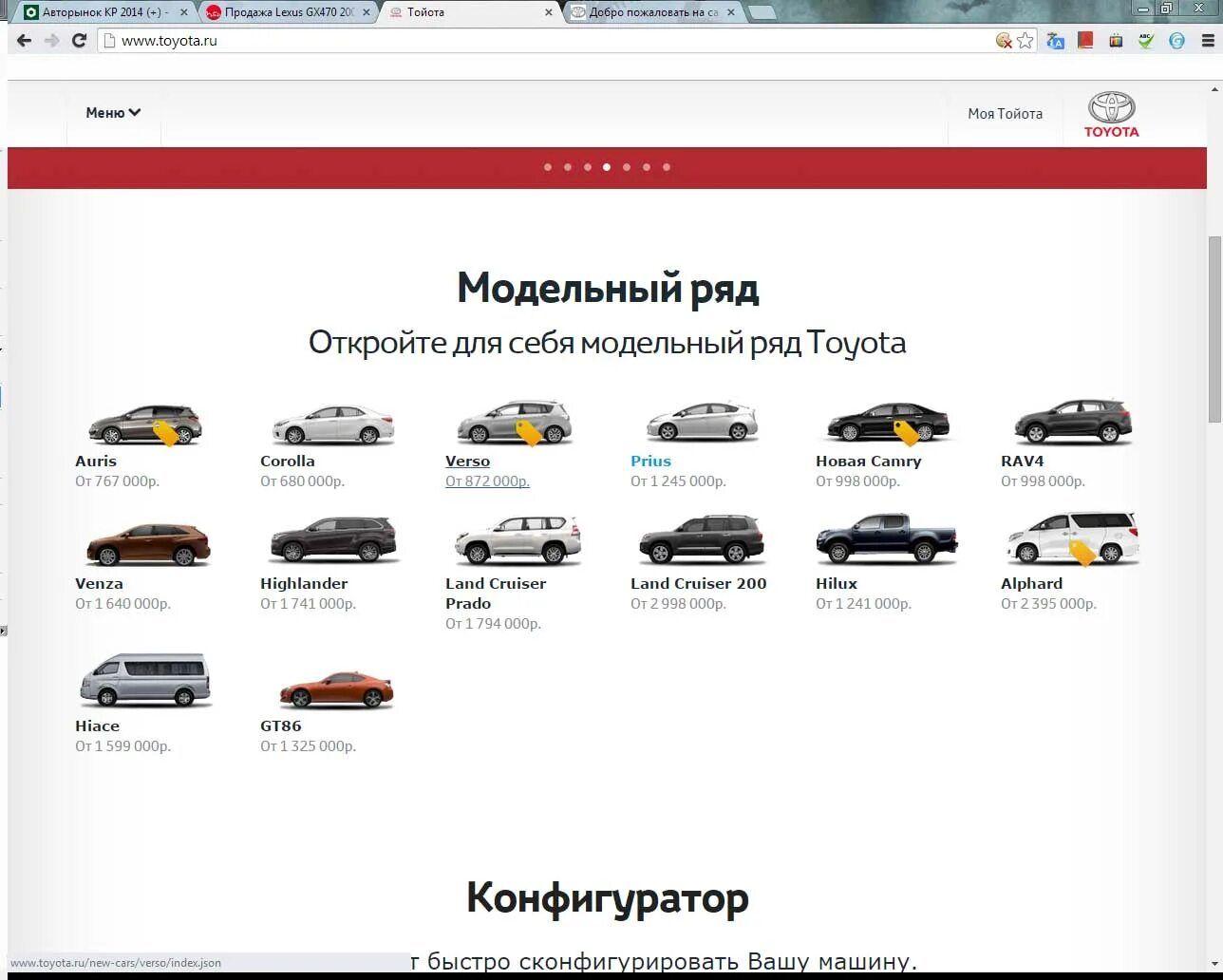
Task: Click the Alphard model name link
Action: (x=1032, y=584)
